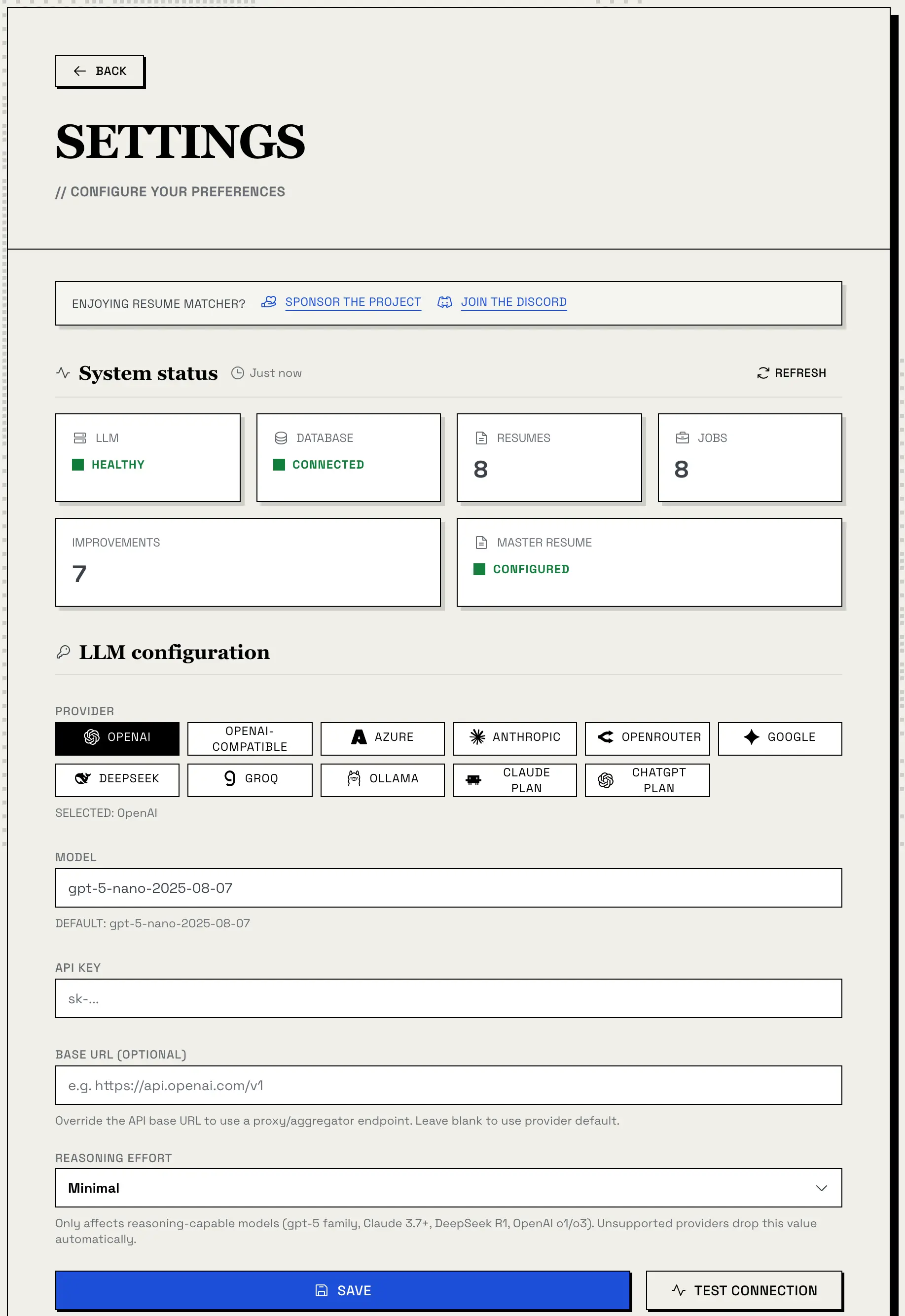
Task: Click the Master Resume document icon
Action: [x=481, y=543]
